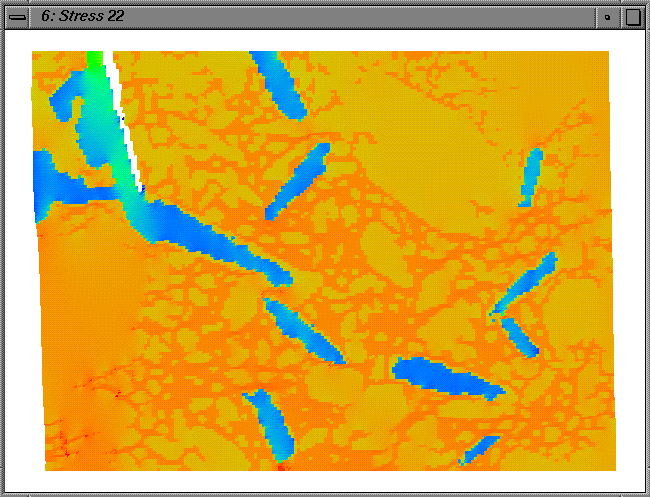Viewport: 650px width, 497px height.
Task: Click the small blue sliver at the bottom right
Action: click(x=479, y=450)
